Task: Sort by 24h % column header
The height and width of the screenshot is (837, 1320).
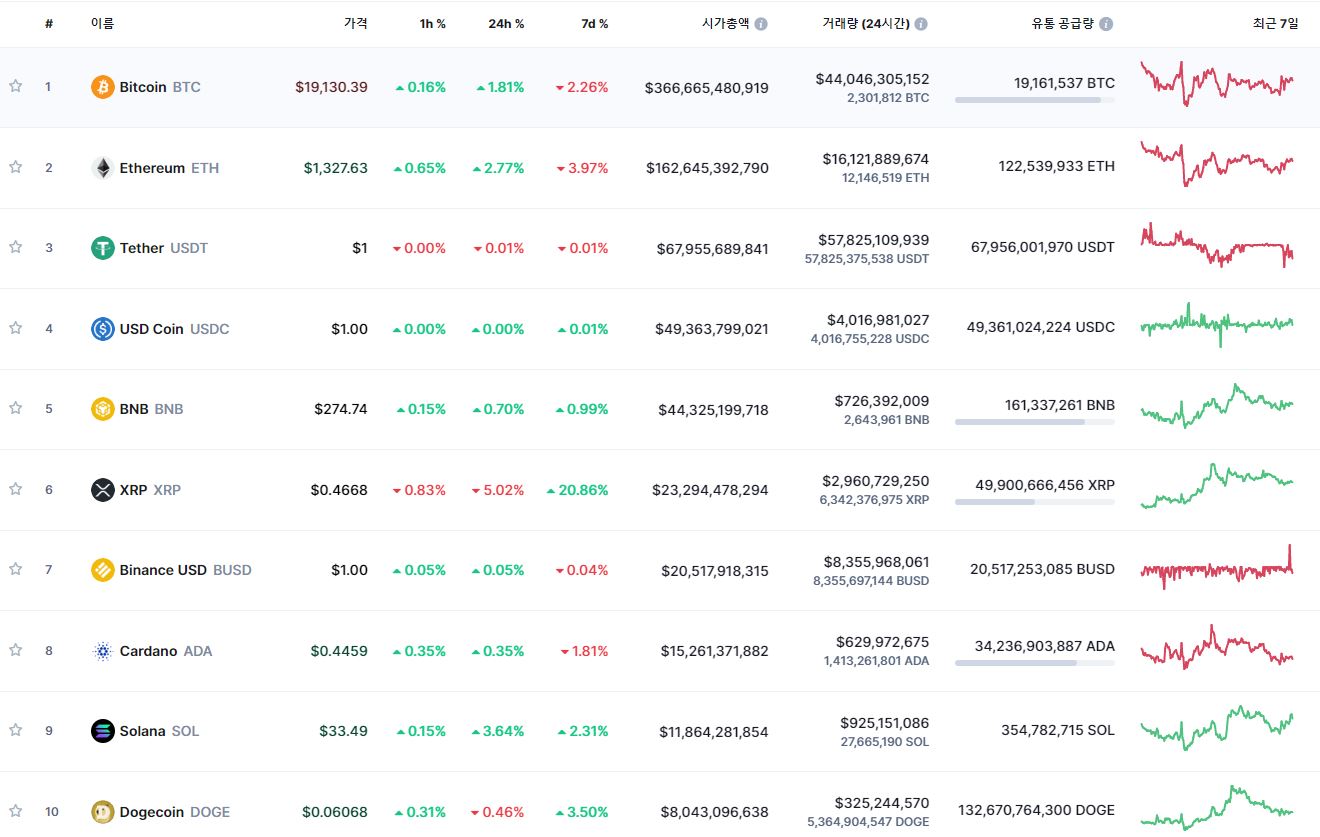Action: point(506,23)
